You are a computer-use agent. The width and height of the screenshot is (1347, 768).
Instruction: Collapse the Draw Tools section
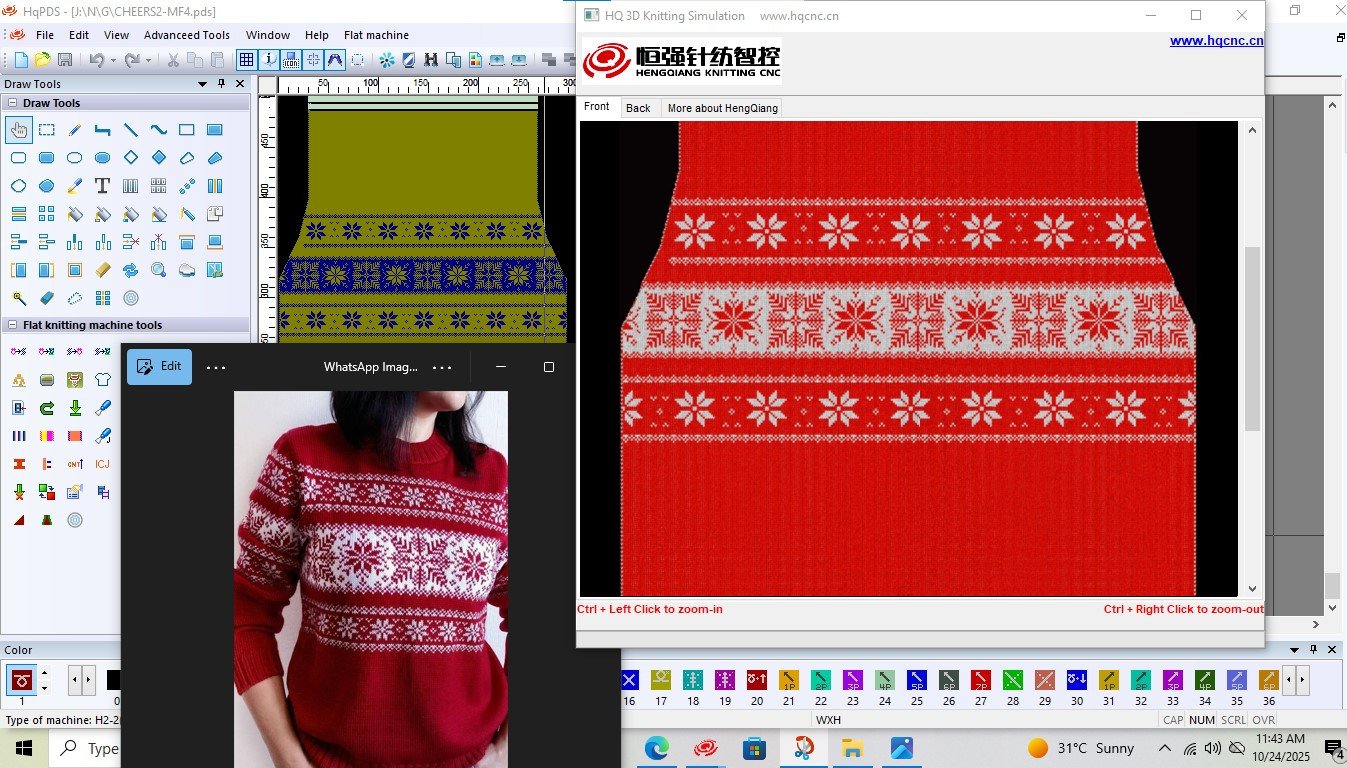click(13, 103)
